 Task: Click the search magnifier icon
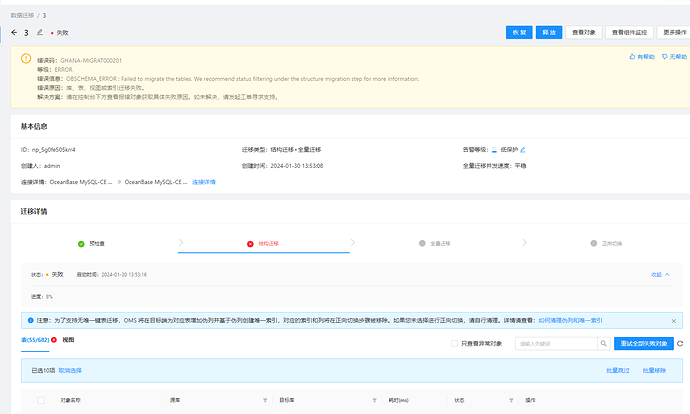[x=603, y=343]
